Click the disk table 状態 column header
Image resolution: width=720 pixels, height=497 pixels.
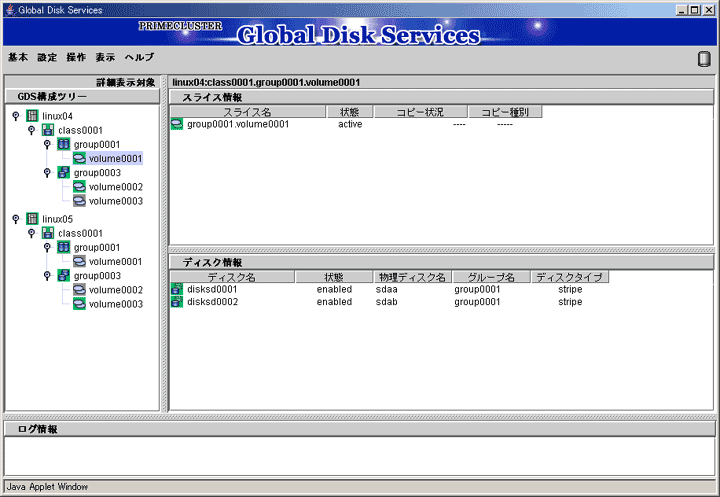[x=334, y=277]
